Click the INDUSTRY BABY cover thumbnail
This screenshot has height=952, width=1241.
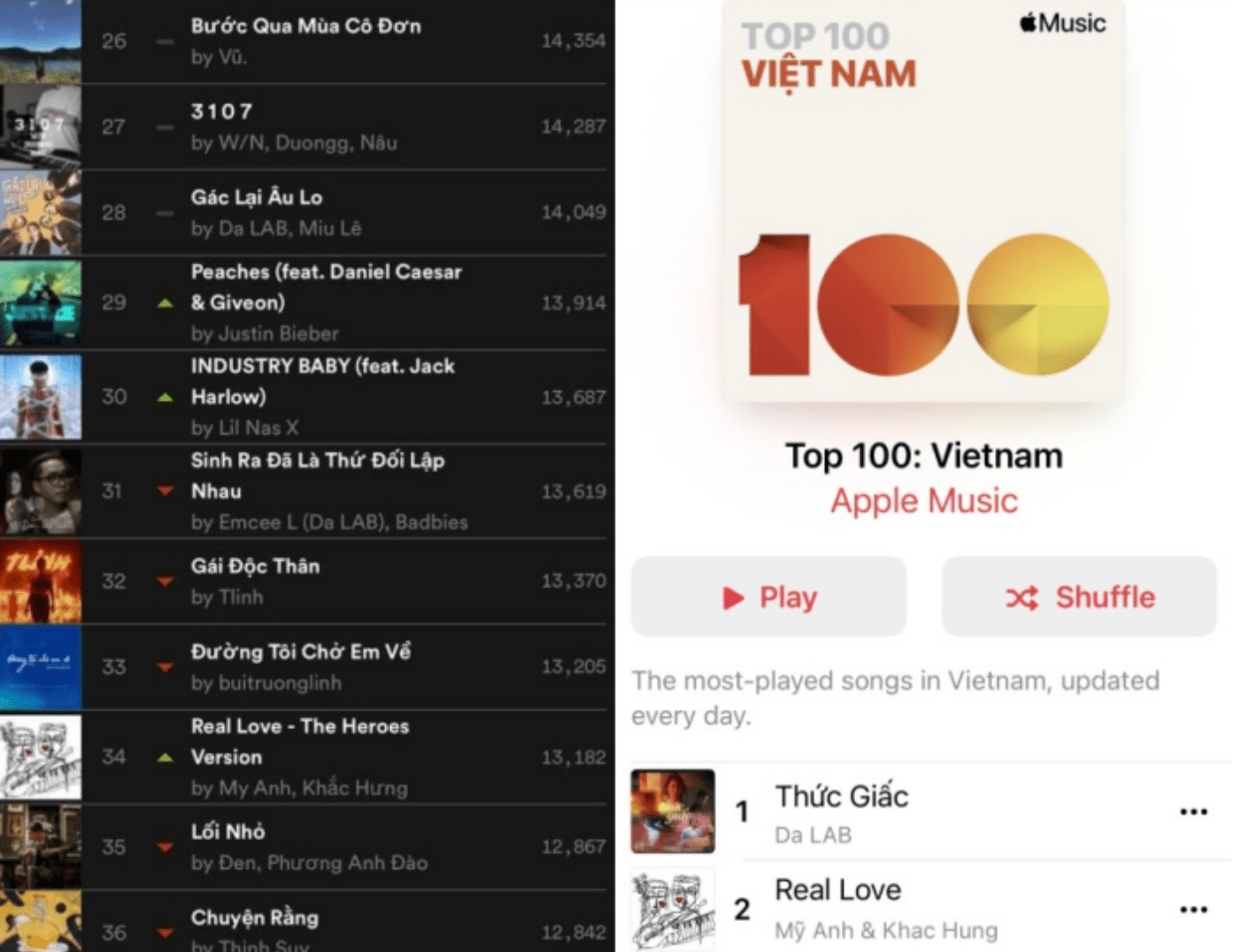click(x=41, y=397)
